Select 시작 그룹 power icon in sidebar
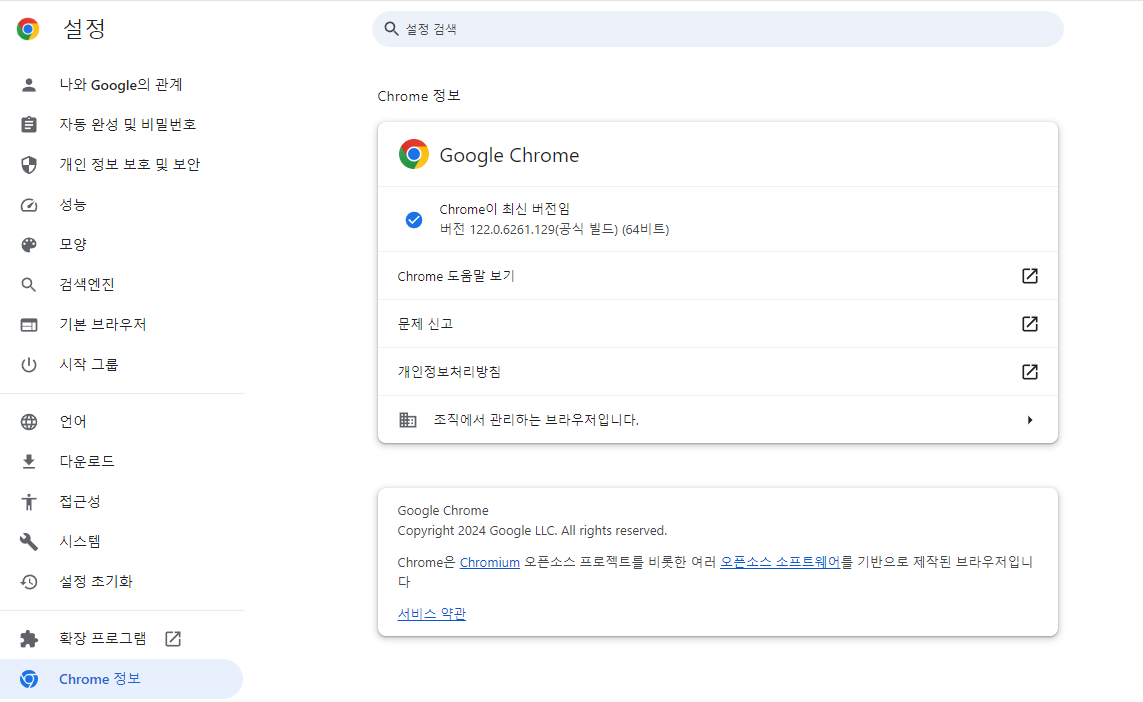This screenshot has width=1143, height=702. 30,363
